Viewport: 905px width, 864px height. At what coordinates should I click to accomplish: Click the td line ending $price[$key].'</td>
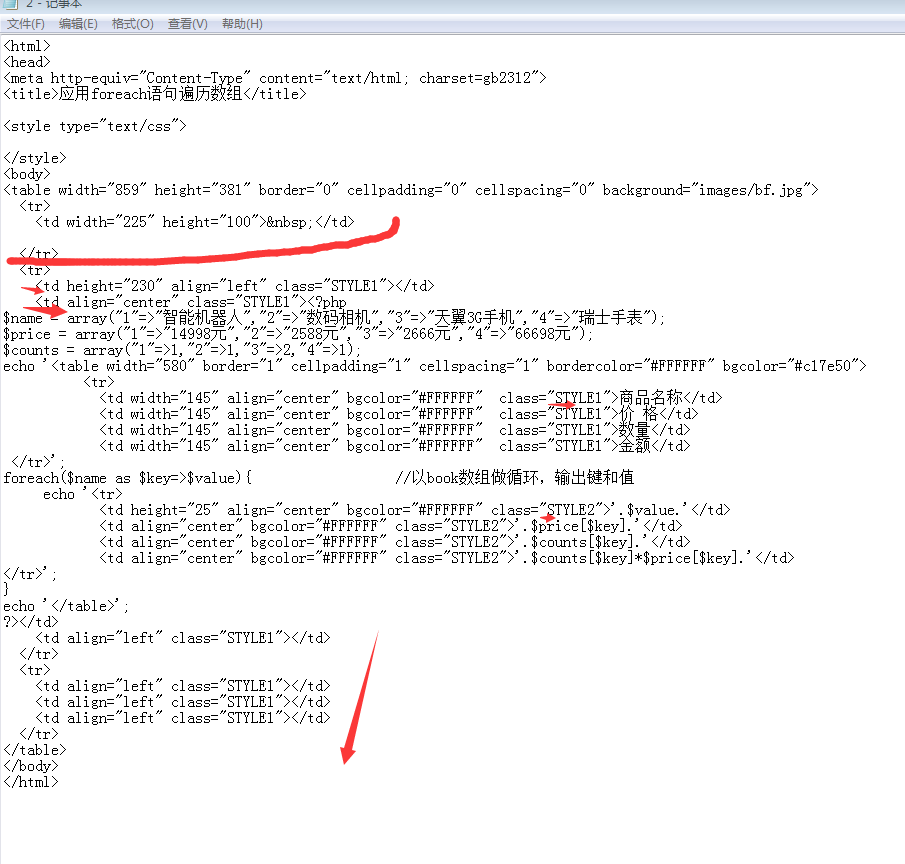pos(391,526)
